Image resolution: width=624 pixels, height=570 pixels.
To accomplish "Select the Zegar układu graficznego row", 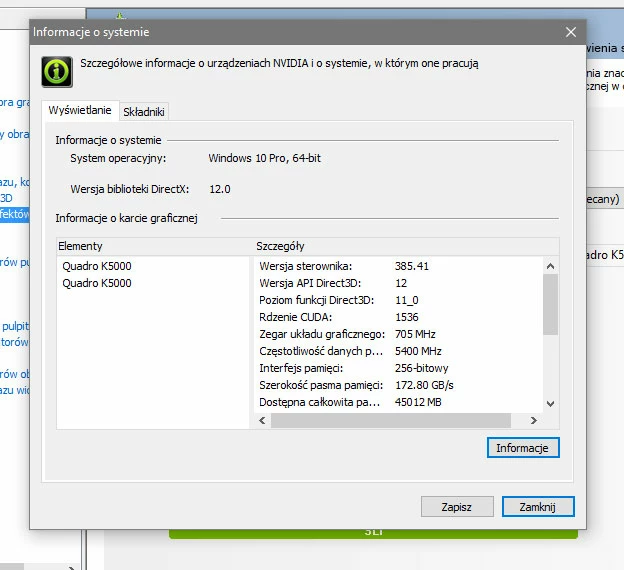I will coord(398,334).
